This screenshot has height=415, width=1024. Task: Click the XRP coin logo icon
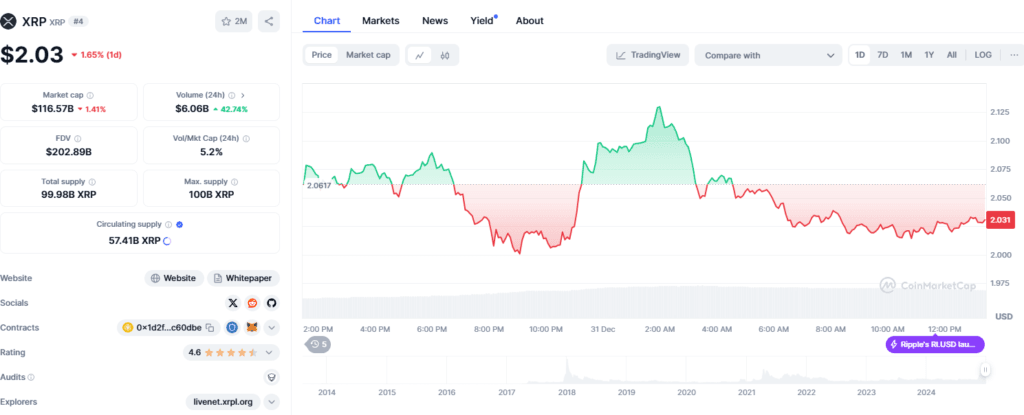pos(8,21)
